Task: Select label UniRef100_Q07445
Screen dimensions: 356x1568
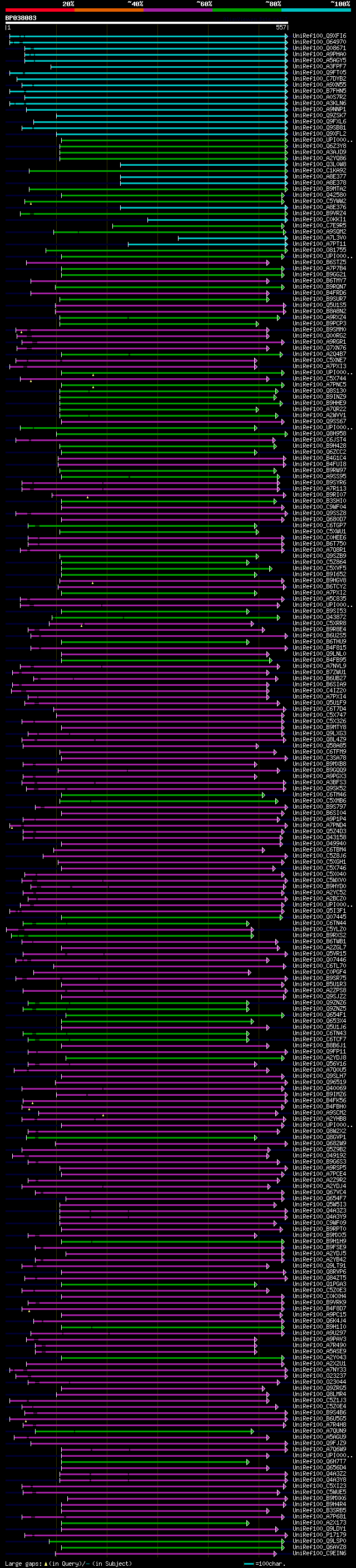Action: point(319,917)
